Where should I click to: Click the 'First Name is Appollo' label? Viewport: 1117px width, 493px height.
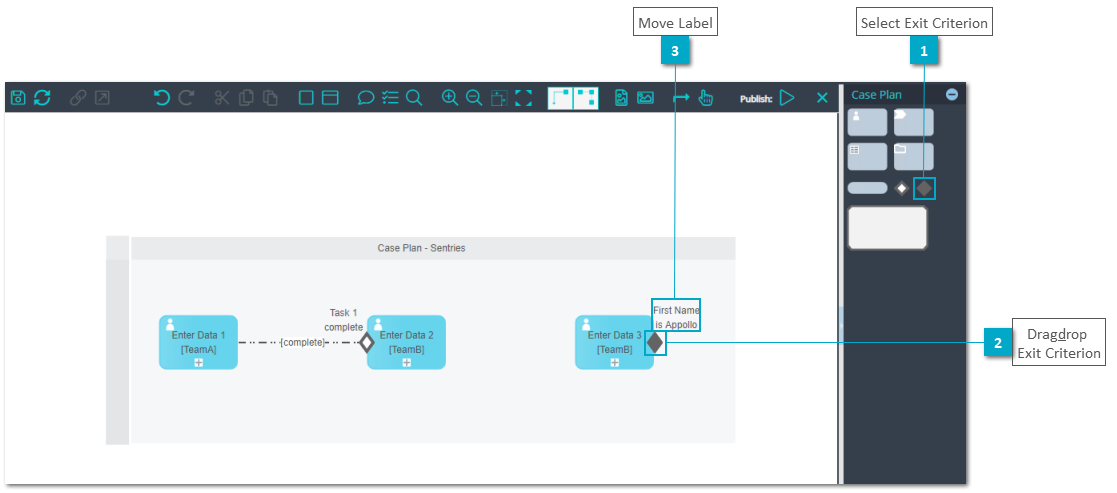tap(676, 317)
